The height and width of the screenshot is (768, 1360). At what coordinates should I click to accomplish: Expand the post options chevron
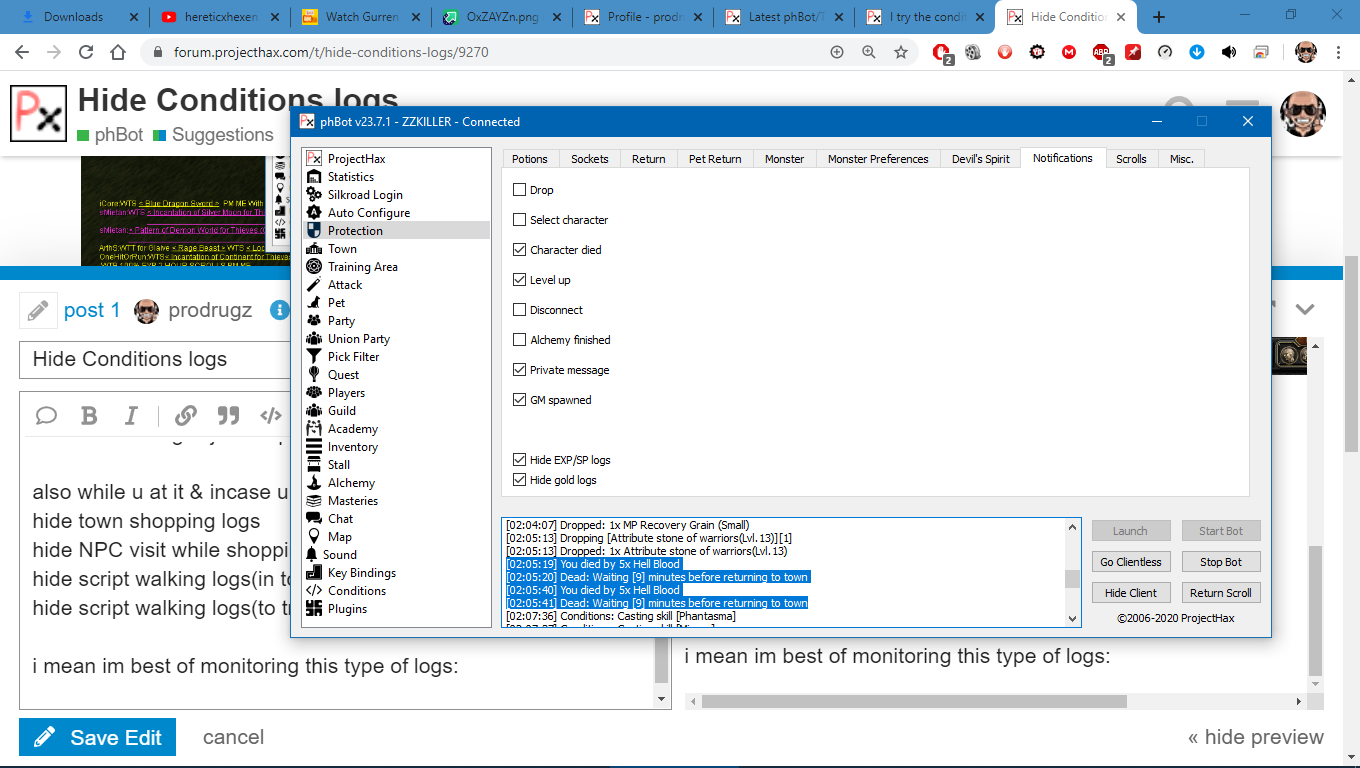[1304, 310]
